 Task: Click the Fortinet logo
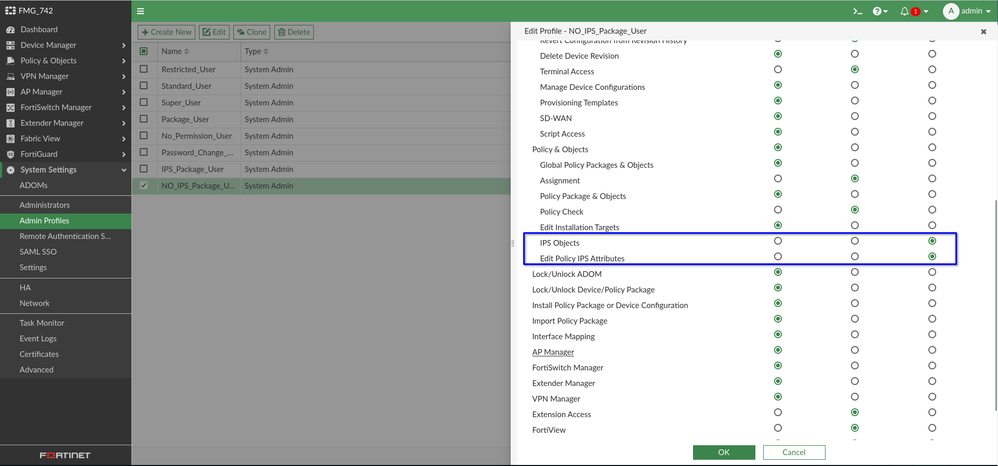65,456
